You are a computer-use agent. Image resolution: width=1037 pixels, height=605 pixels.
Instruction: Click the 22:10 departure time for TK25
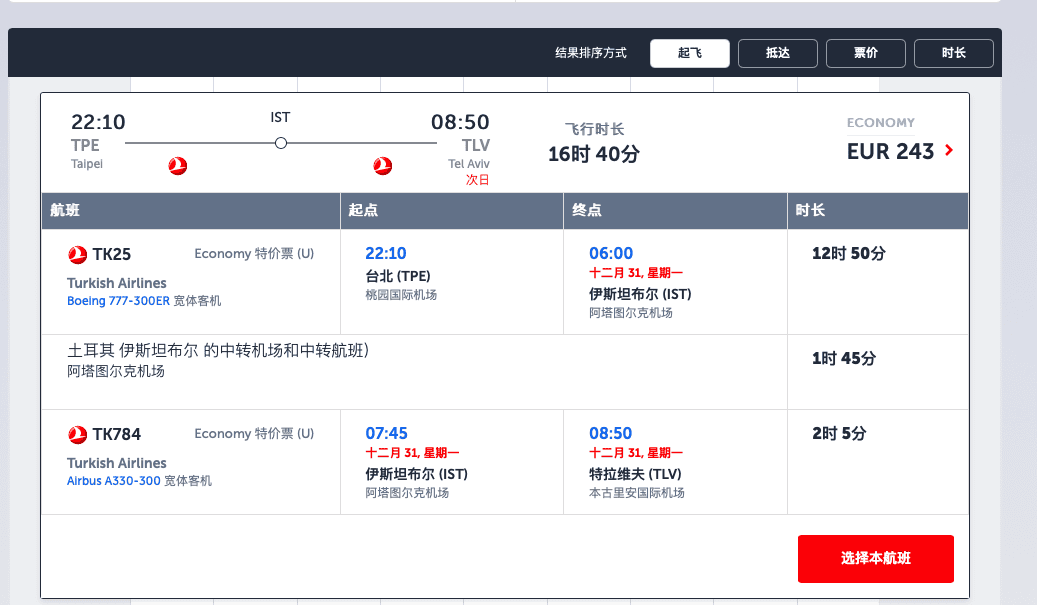pyautogui.click(x=386, y=253)
